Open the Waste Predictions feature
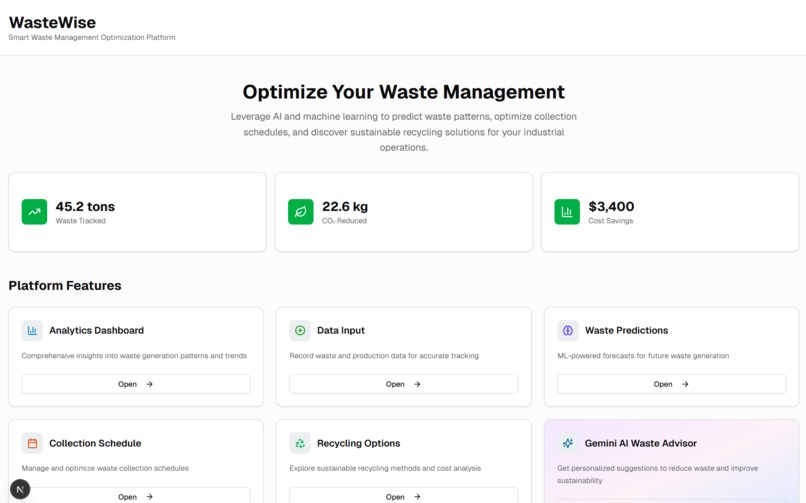Screen dimensions: 806x503 [x=671, y=384]
